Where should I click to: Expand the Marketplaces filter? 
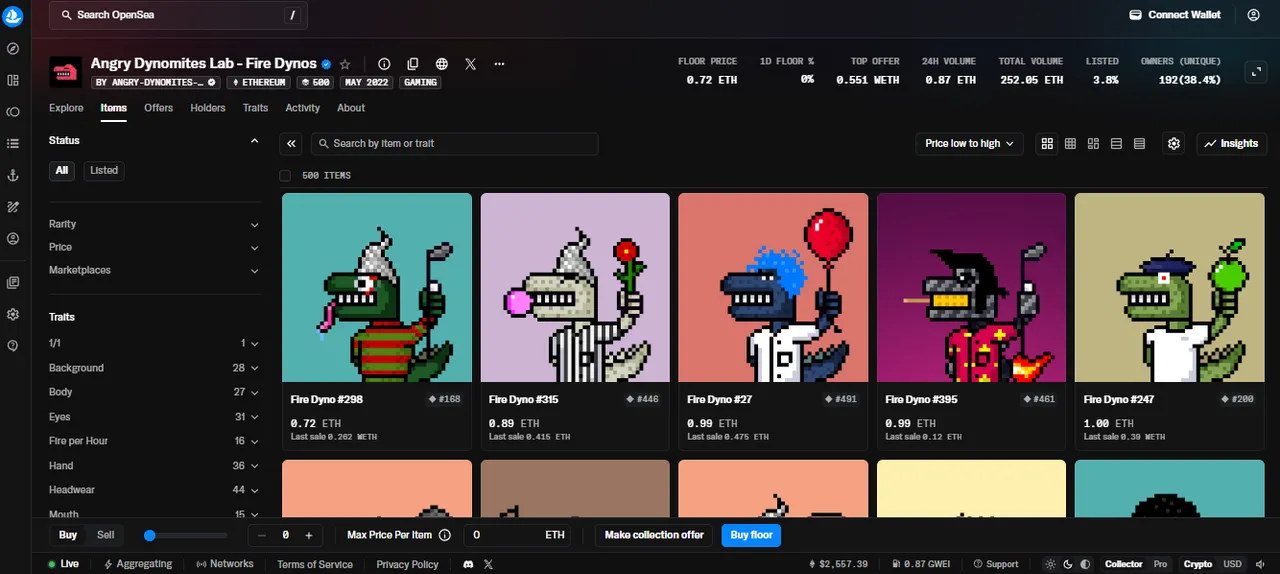point(154,270)
